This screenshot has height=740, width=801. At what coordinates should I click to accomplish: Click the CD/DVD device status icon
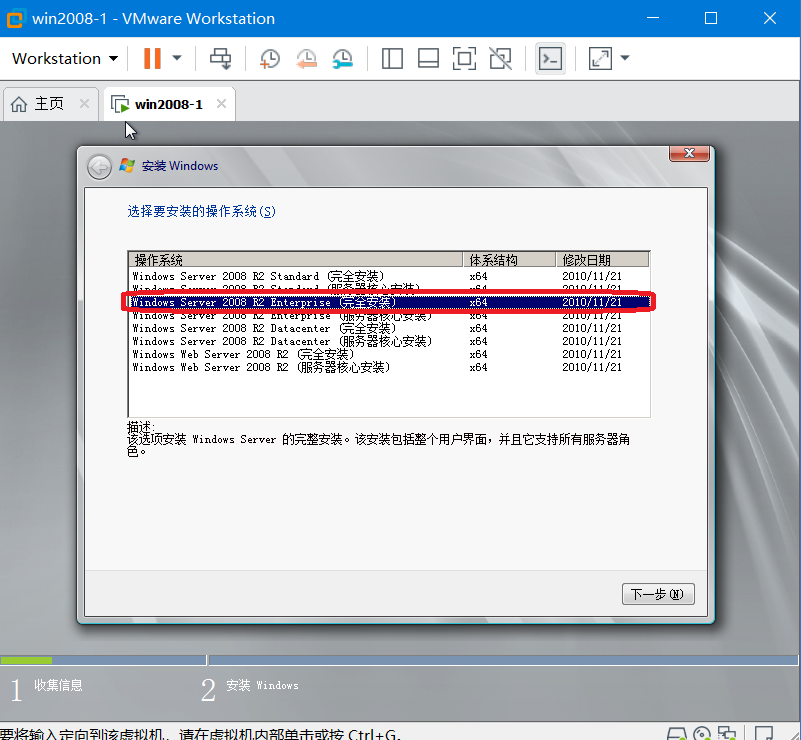coord(701,734)
